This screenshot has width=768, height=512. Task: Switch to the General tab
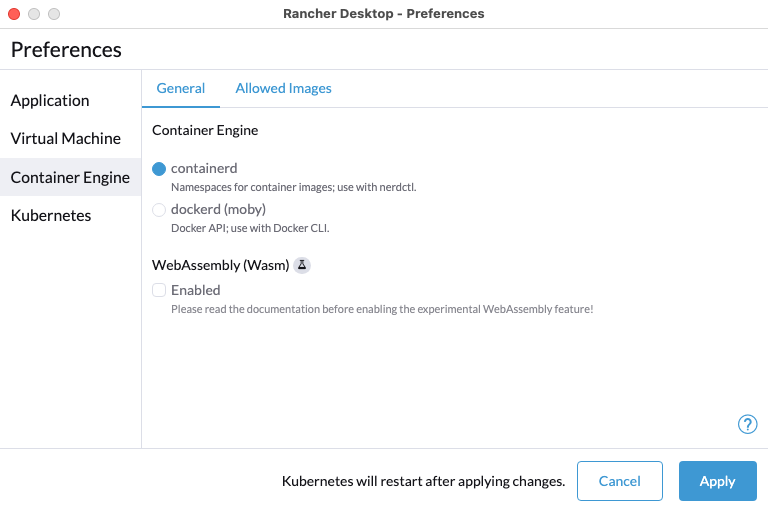(x=181, y=88)
